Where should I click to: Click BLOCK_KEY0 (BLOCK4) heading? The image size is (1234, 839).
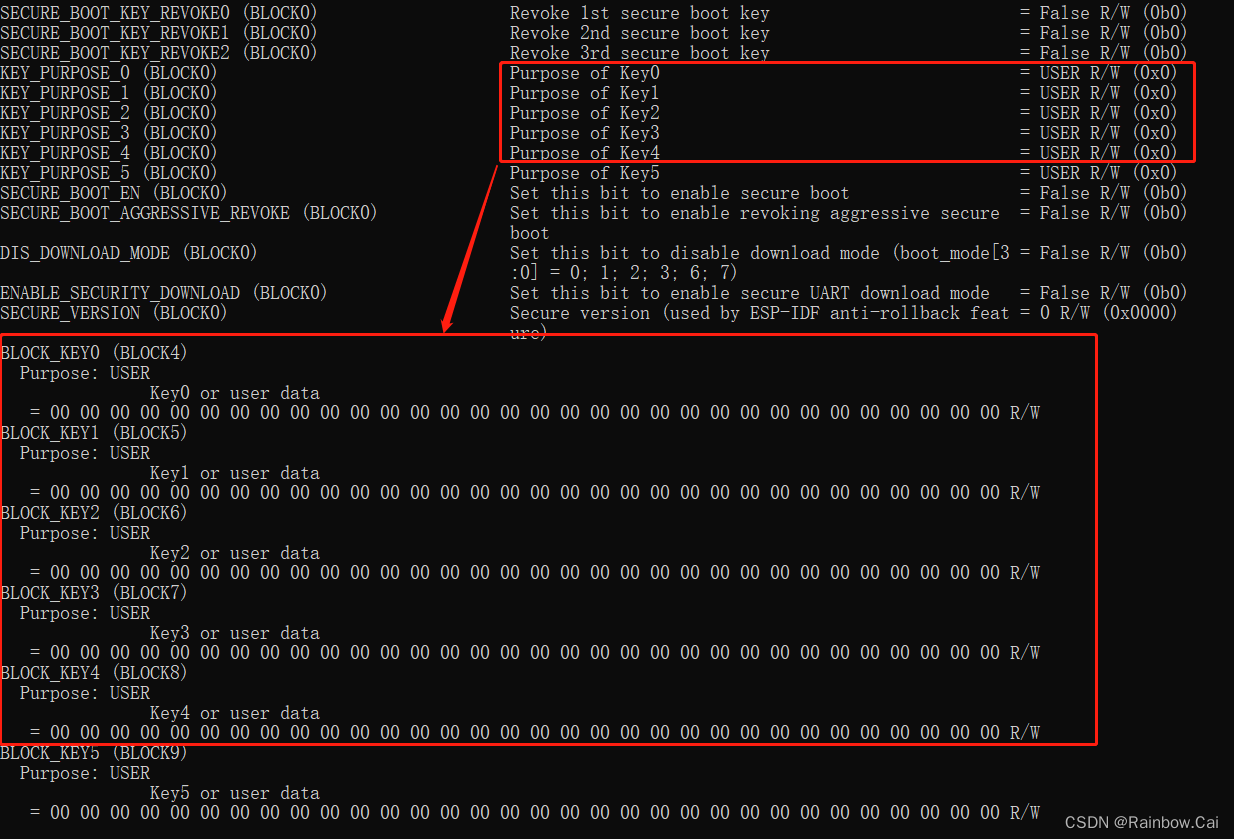click(94, 353)
